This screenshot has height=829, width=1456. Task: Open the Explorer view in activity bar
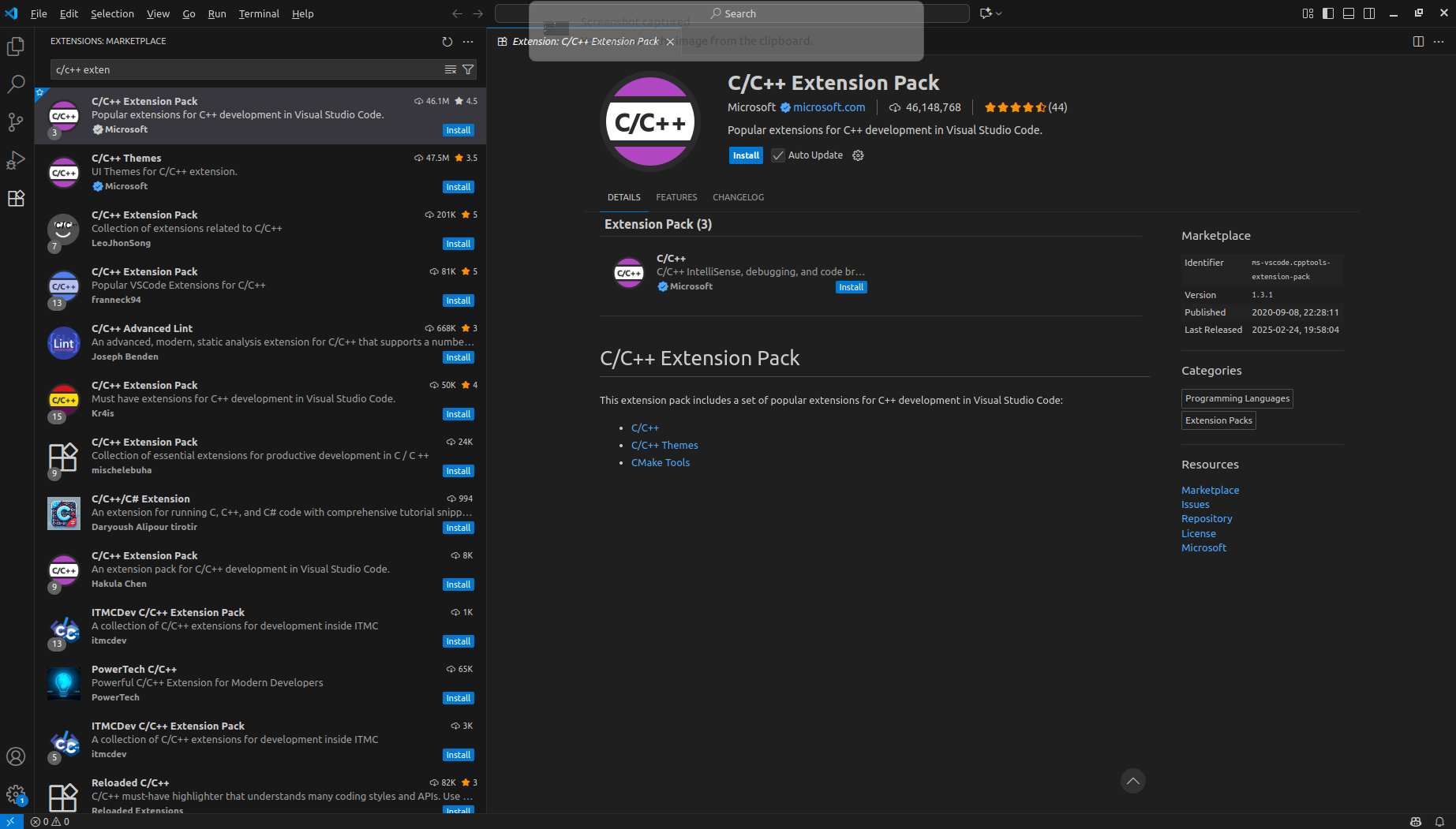pos(16,47)
